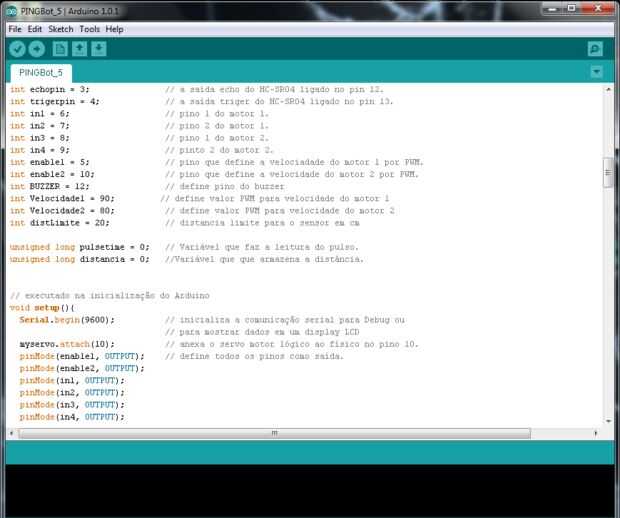The image size is (620, 518).
Task: Click the horizontal scrollbar right arrow
Action: (x=595, y=433)
